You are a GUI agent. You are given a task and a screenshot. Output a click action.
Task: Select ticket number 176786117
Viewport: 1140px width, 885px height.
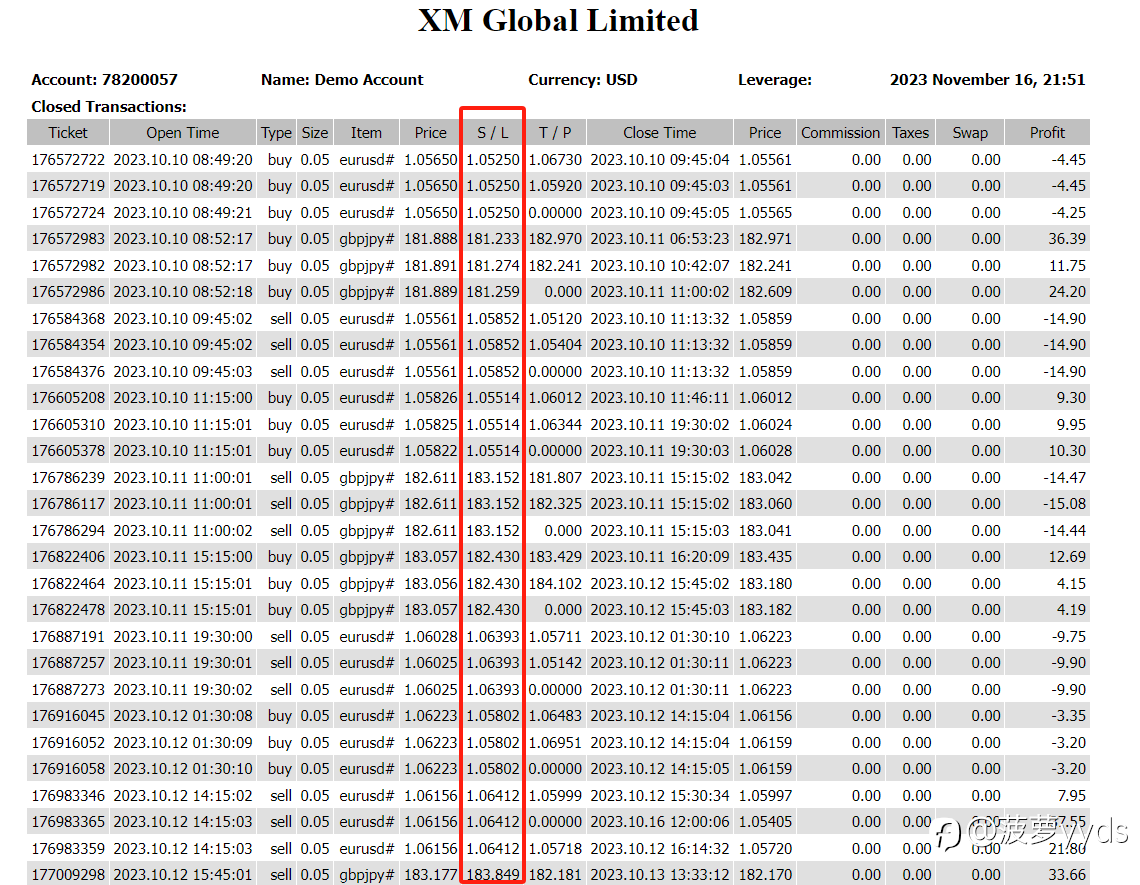[68, 504]
